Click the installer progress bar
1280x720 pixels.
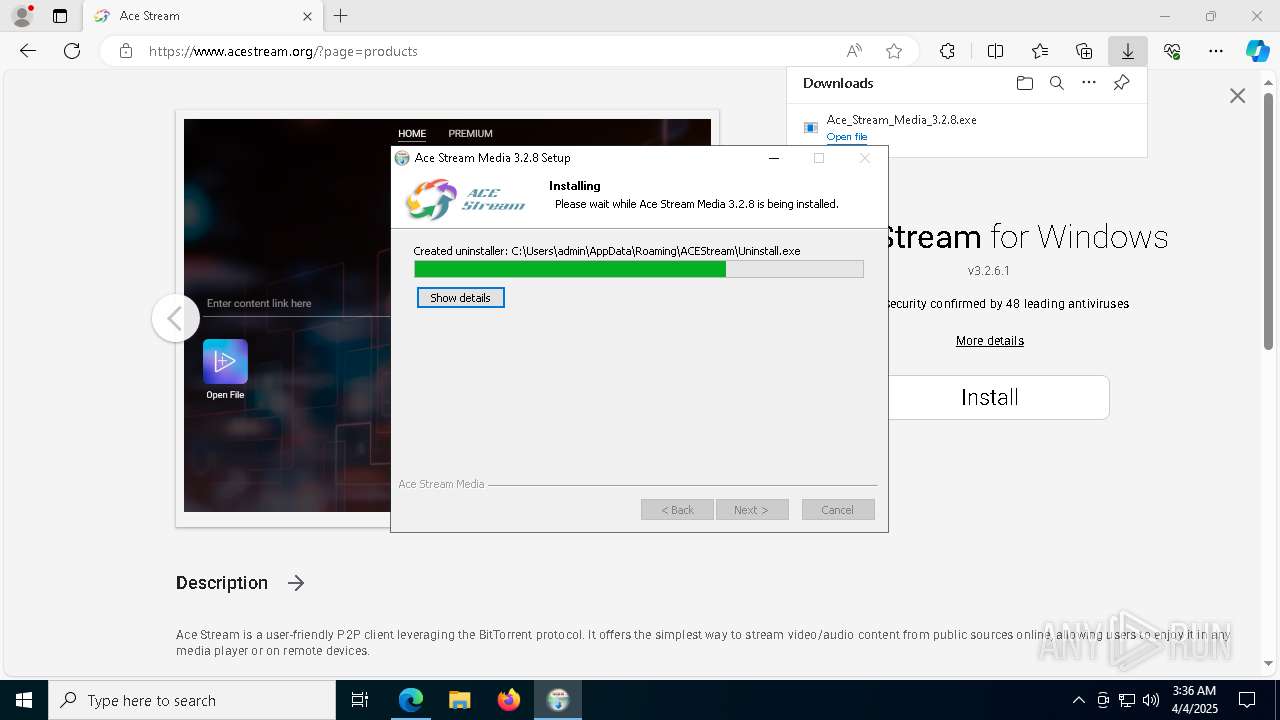pos(638,269)
